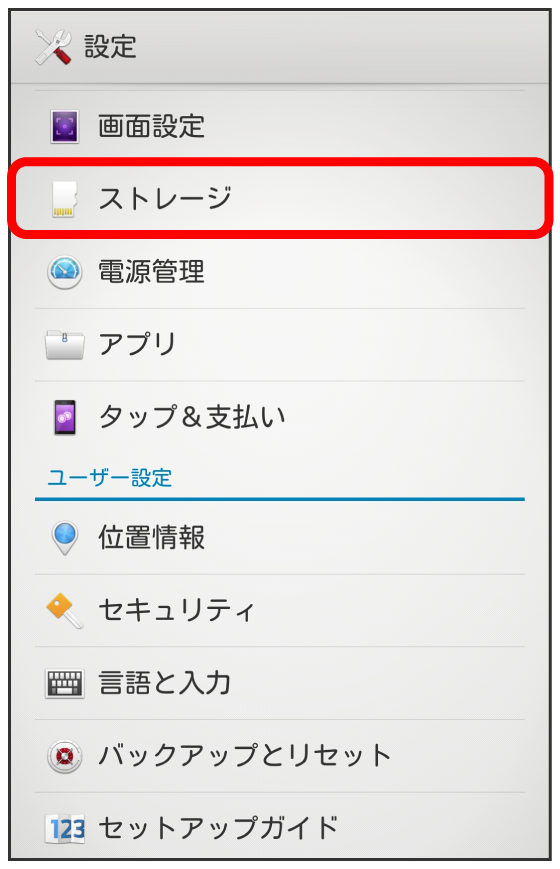Image resolution: width=560 pixels, height=869 pixels.
Task: Tap the SD card storage icon
Action: point(64,199)
